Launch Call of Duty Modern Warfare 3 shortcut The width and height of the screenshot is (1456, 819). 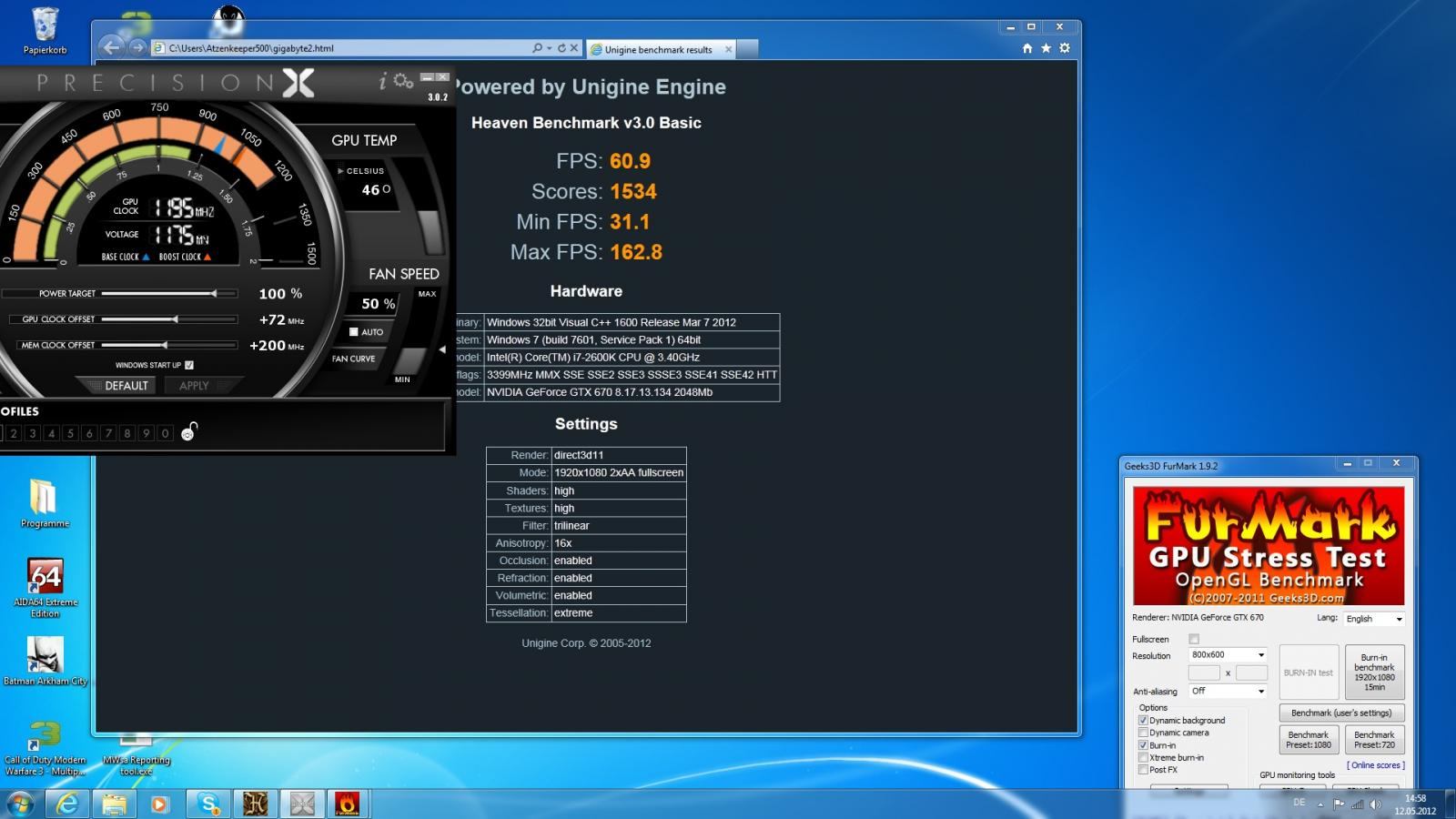click(45, 748)
